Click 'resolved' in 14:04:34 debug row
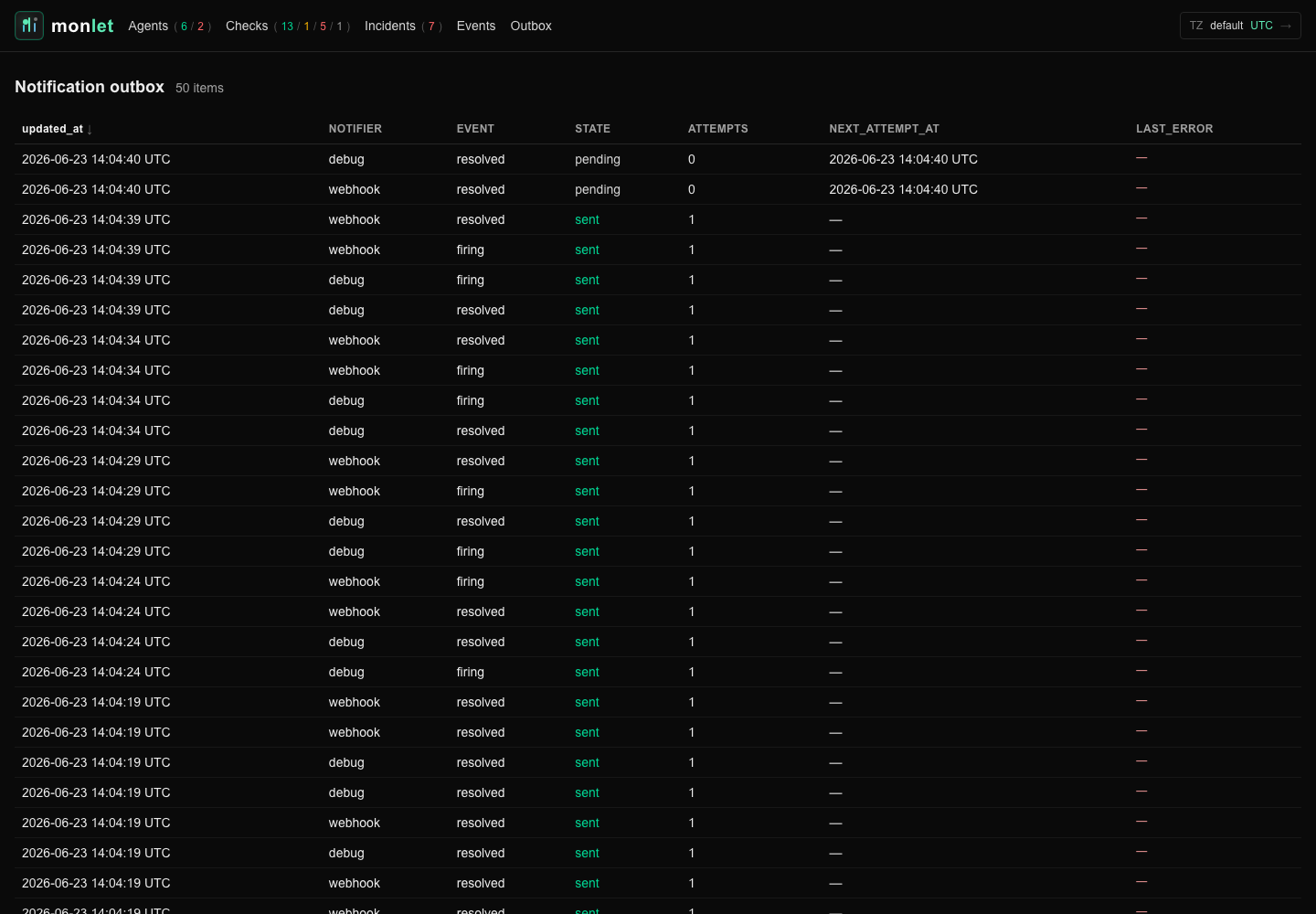The image size is (1316, 914). 481,430
